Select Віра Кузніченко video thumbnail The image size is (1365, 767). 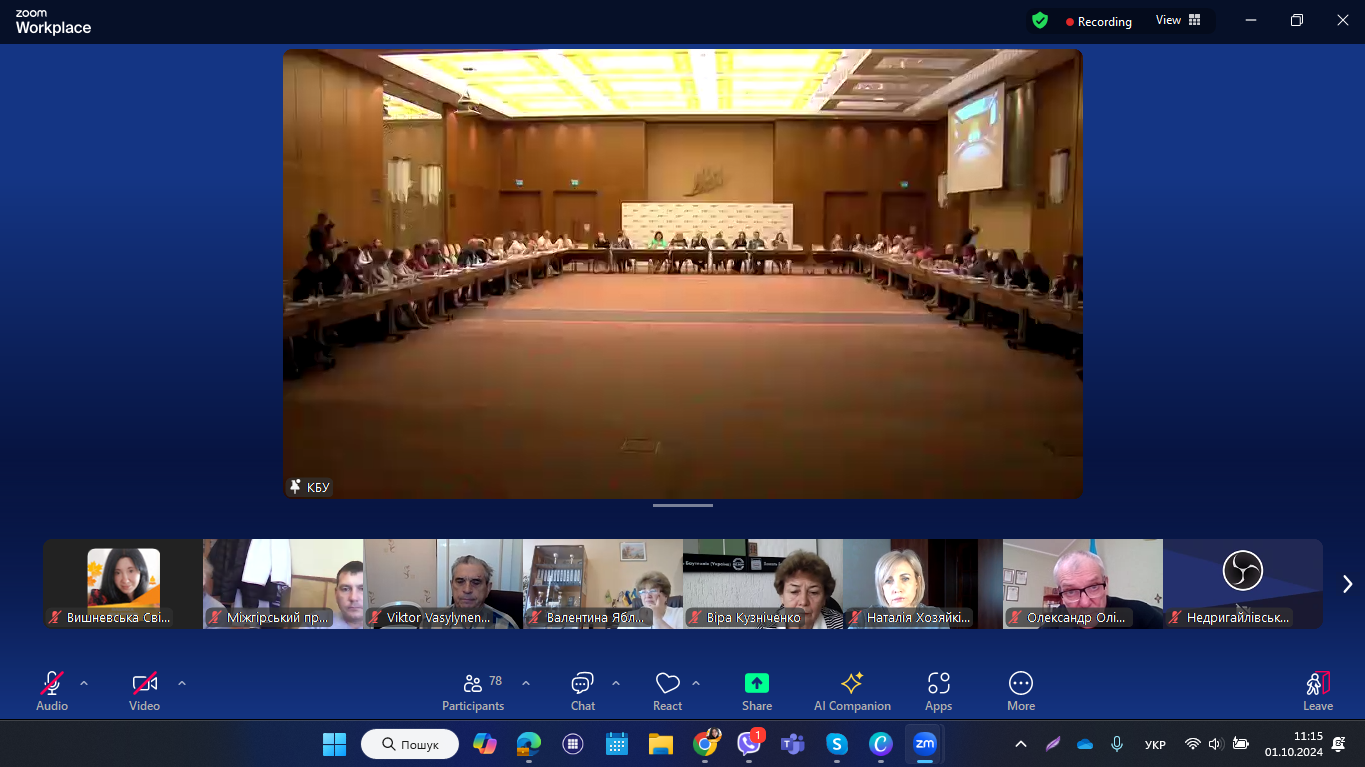(x=762, y=584)
